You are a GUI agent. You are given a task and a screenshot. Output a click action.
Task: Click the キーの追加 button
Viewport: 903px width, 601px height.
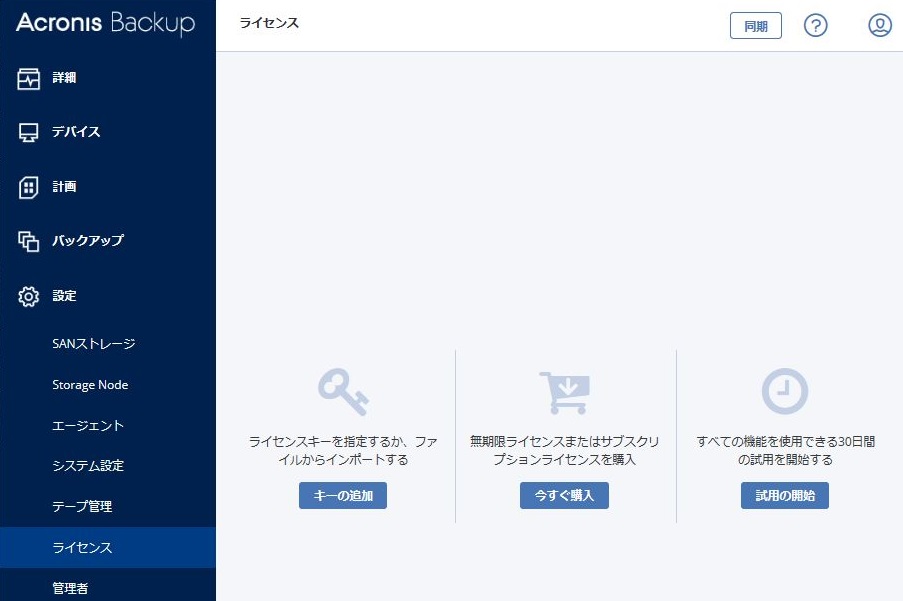coord(343,495)
